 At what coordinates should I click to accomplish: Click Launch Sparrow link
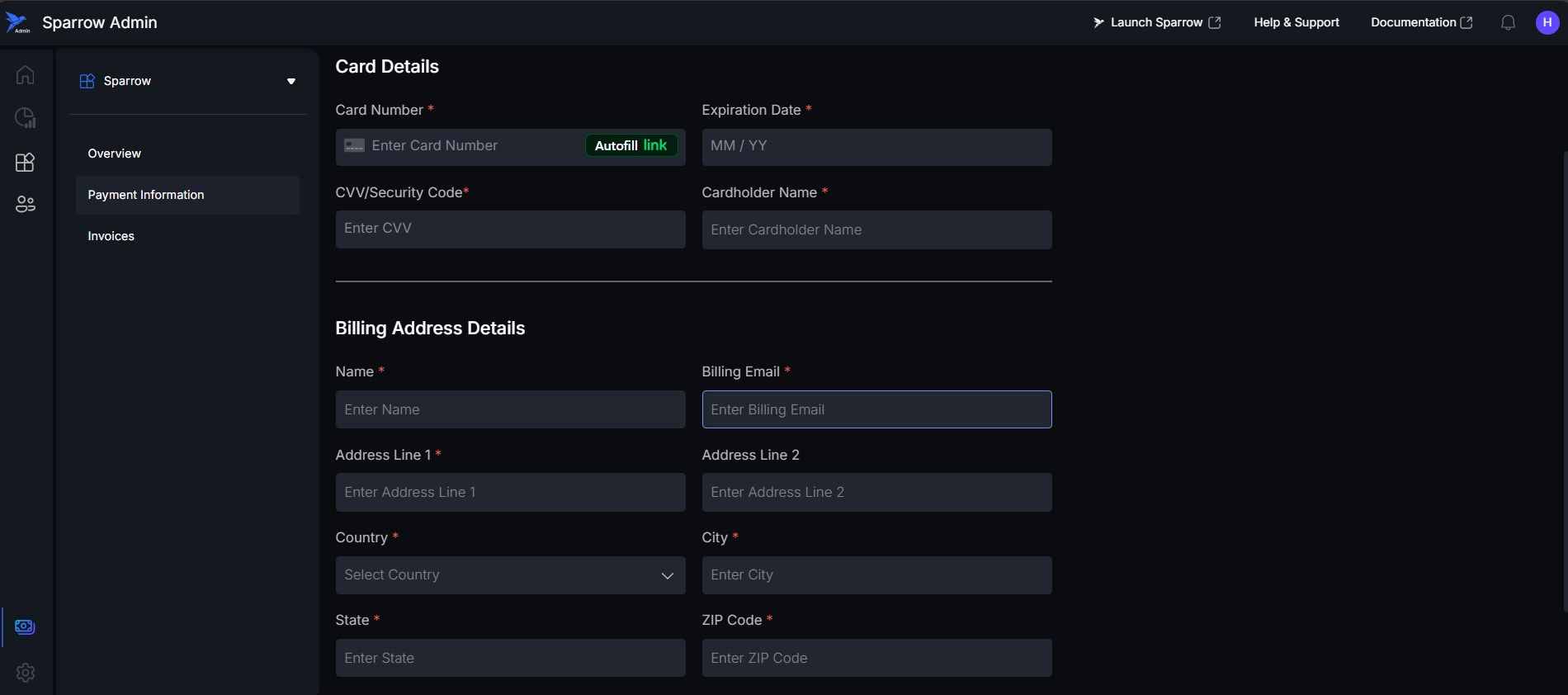coord(1156,23)
